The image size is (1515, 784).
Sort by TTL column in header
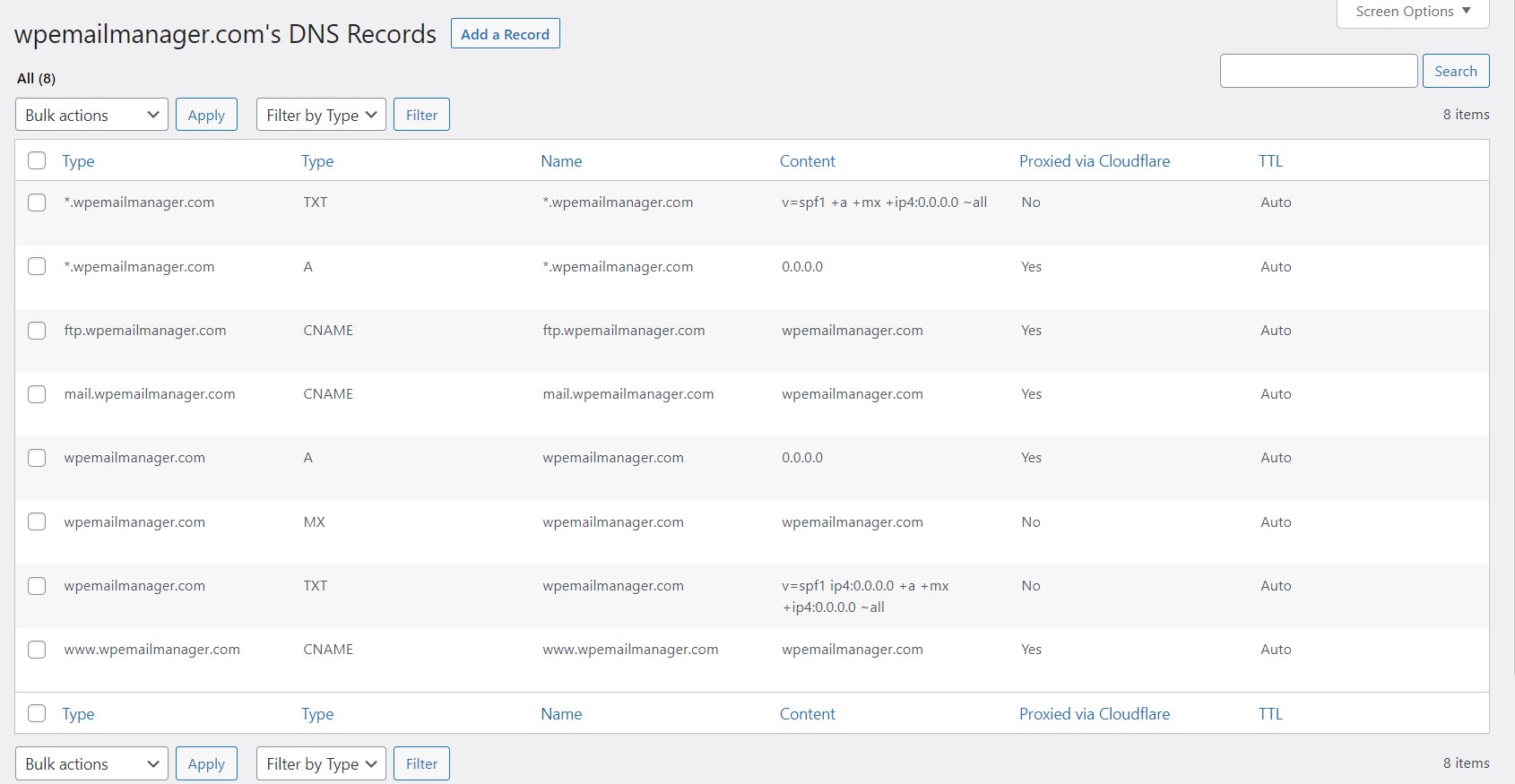1270,161
